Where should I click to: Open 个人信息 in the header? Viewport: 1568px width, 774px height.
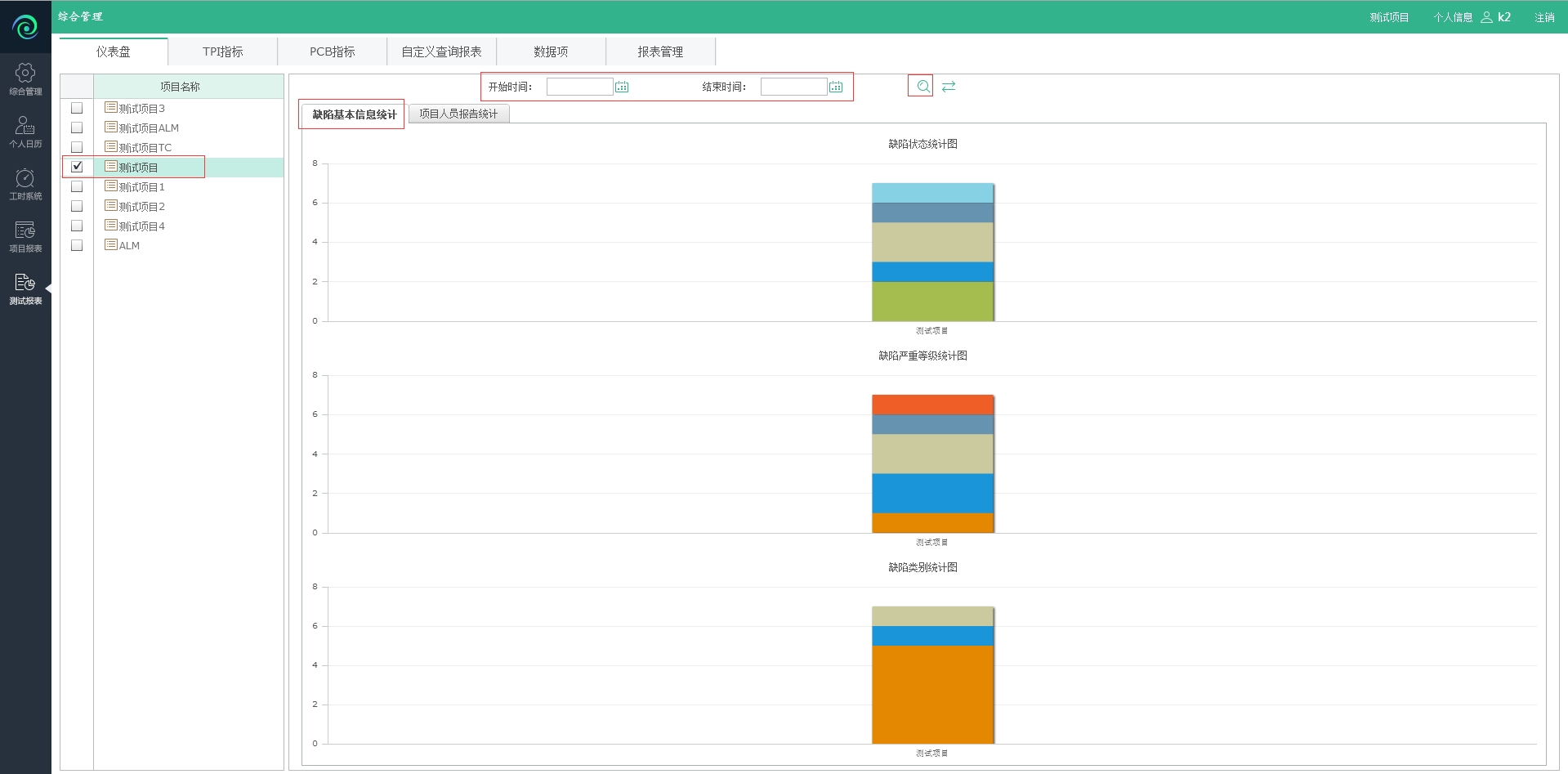click(1453, 17)
